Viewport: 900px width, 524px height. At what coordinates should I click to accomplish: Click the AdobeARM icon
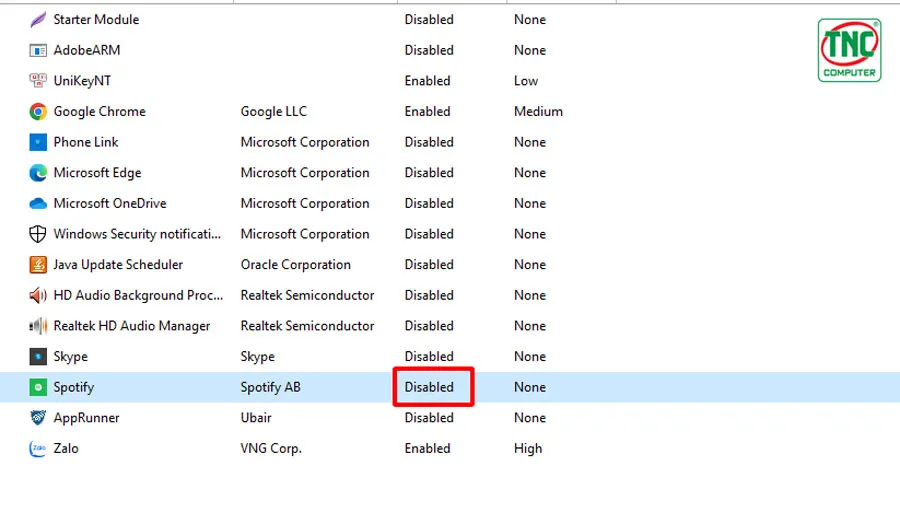tap(38, 51)
